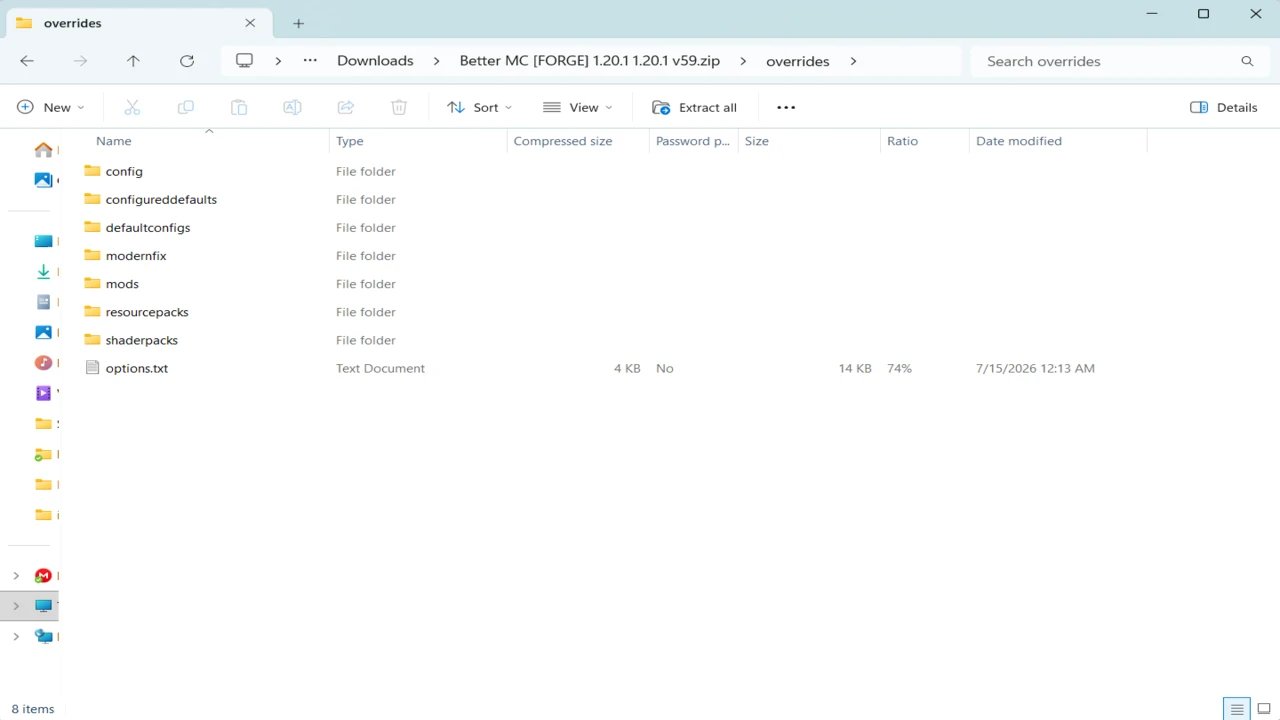This screenshot has width=1280, height=720.
Task: Select the resourcepacks folder
Action: (136, 311)
